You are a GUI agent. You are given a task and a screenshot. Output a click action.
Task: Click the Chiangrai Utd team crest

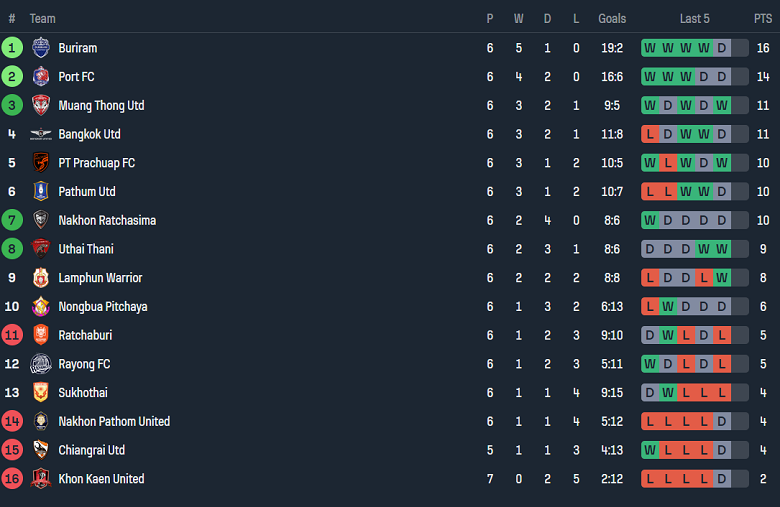[x=40, y=450]
